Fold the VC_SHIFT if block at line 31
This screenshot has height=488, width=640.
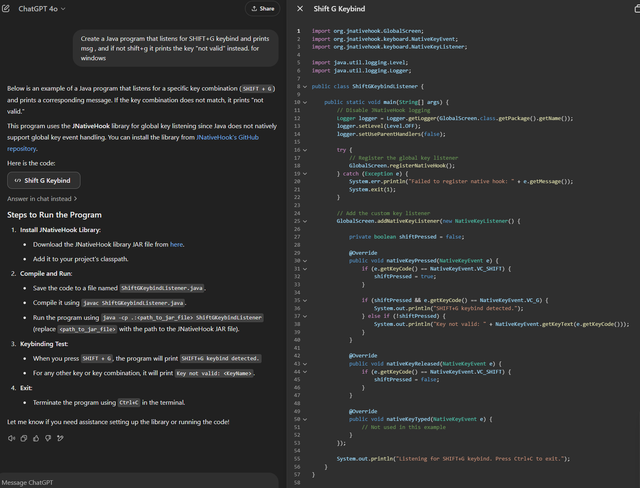pyautogui.click(x=305, y=269)
